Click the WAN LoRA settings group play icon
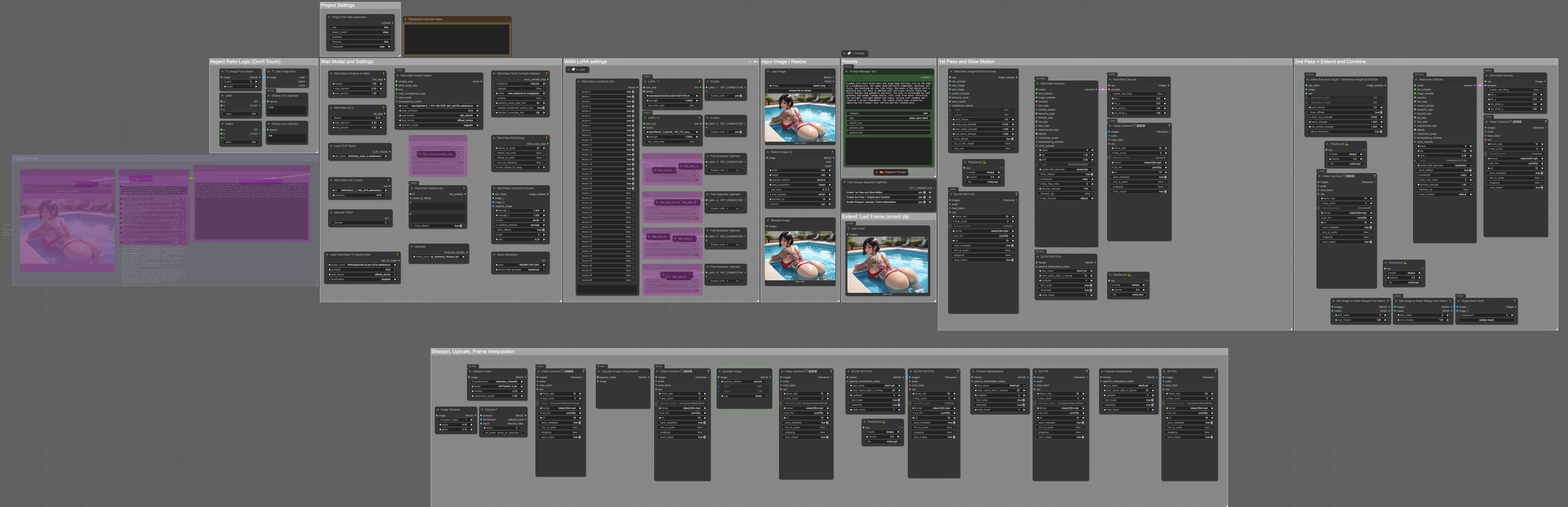 click(x=750, y=62)
